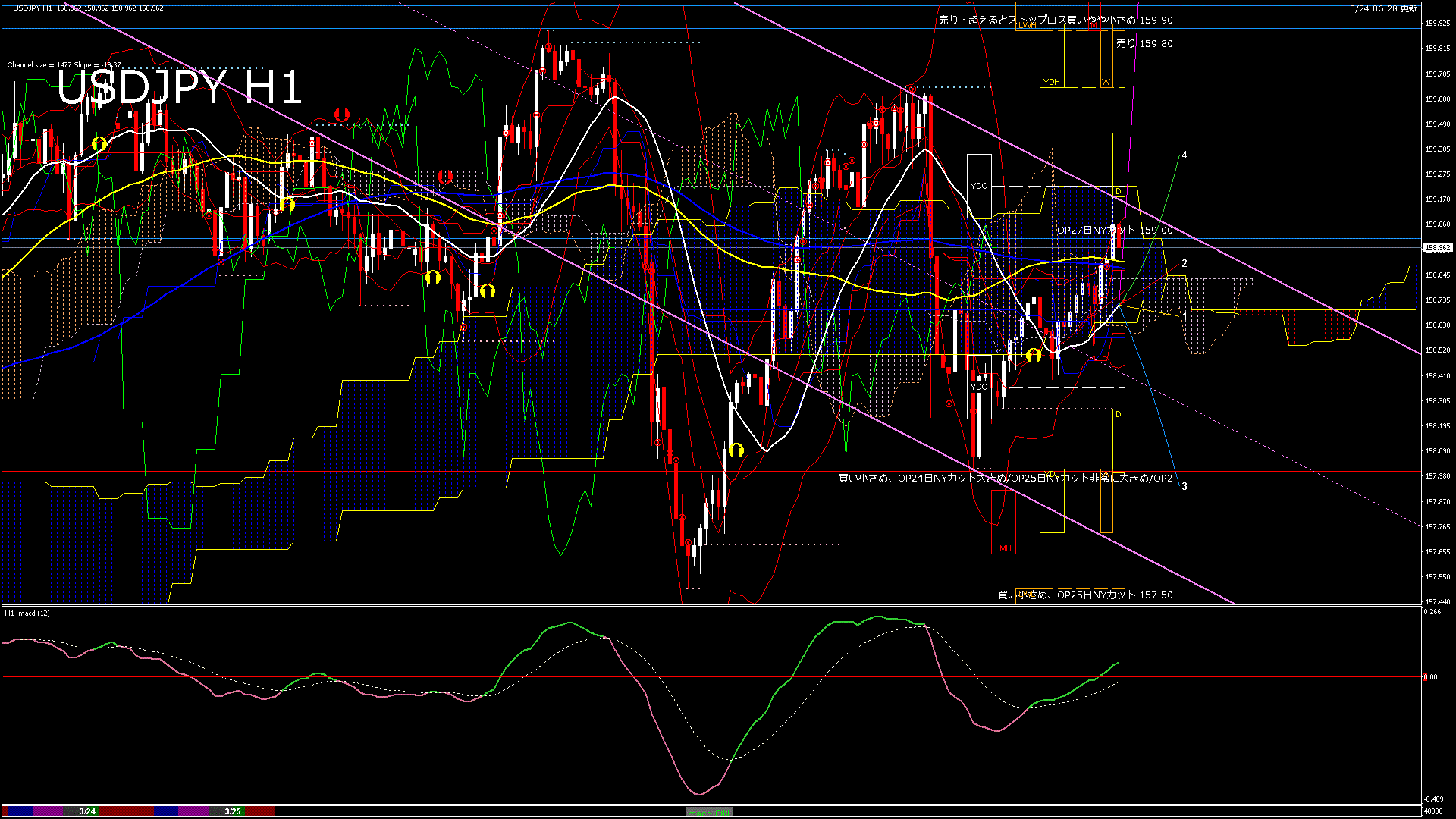Select the YDC marker label

coord(979,387)
